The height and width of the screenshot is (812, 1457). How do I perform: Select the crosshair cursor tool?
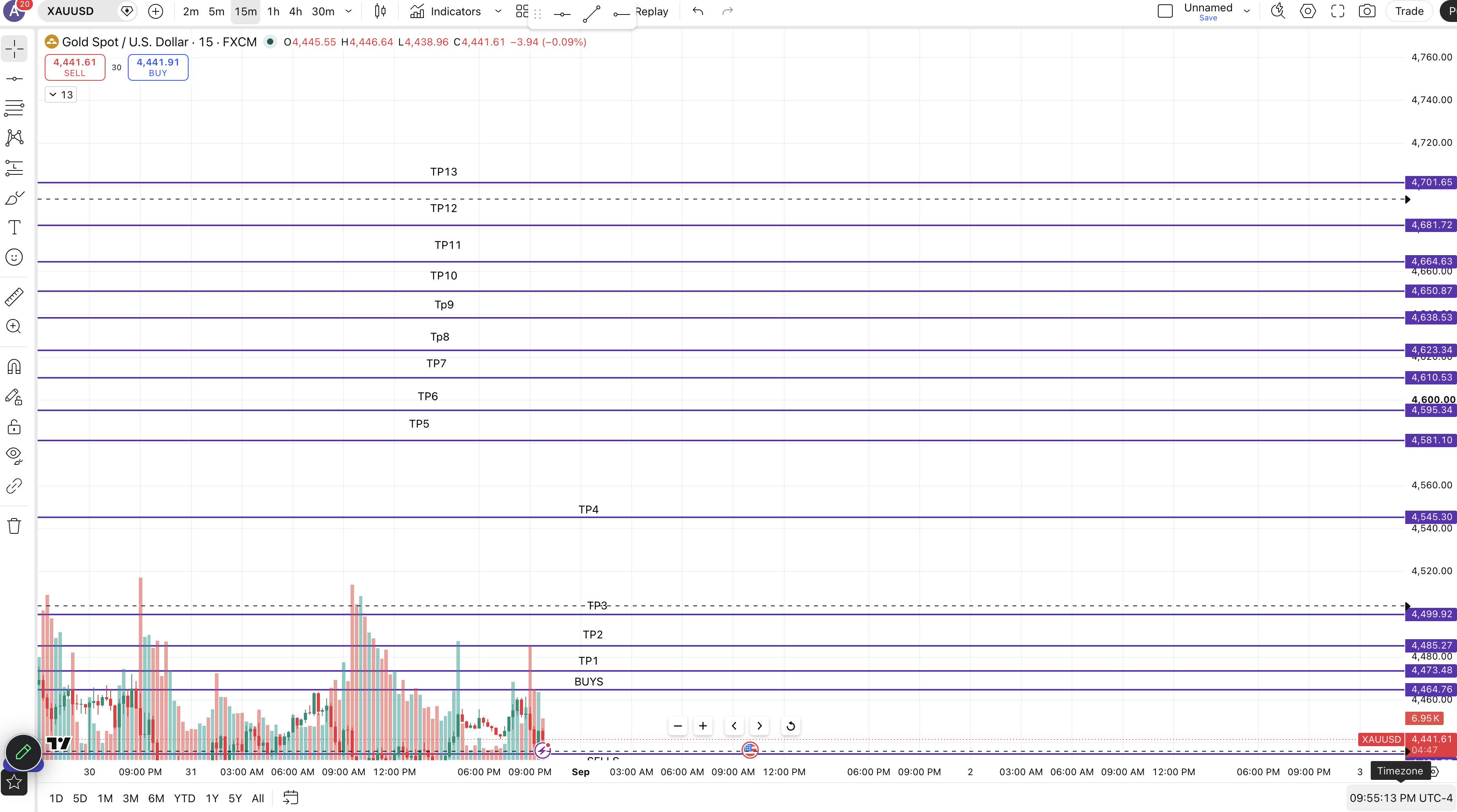coord(14,49)
